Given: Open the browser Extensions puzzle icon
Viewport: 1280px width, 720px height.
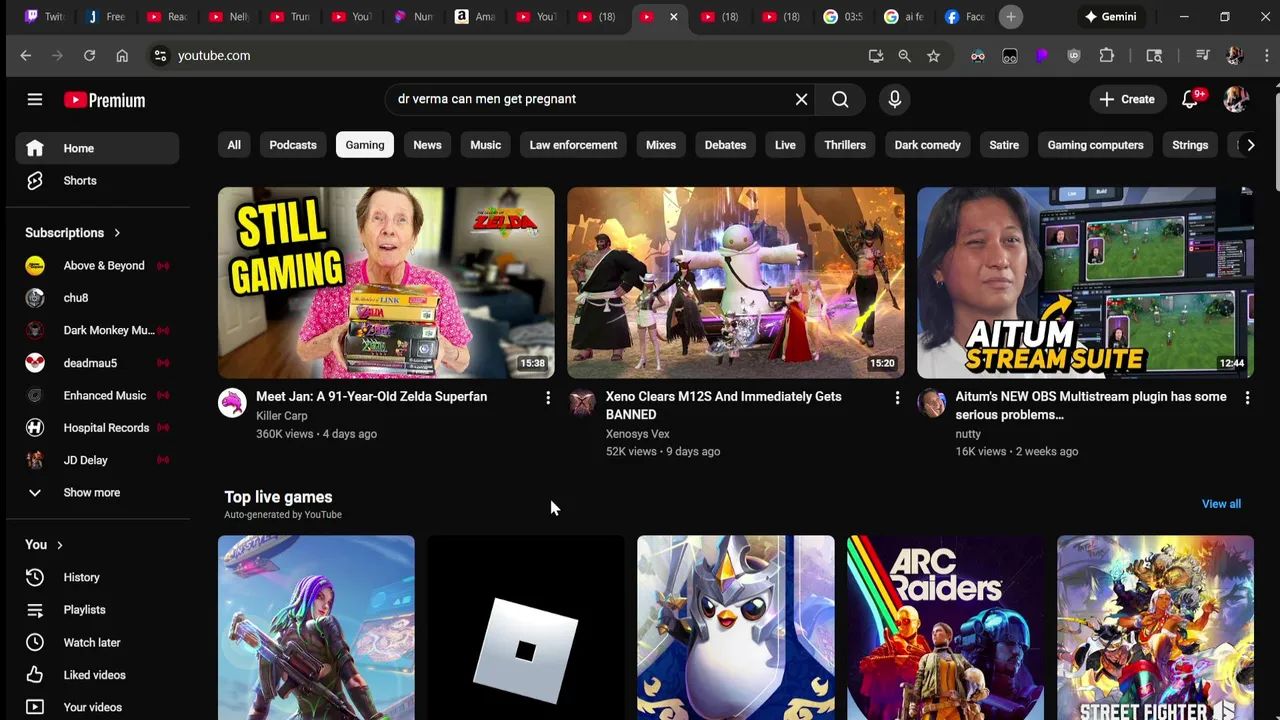Looking at the screenshot, I should 1106,56.
